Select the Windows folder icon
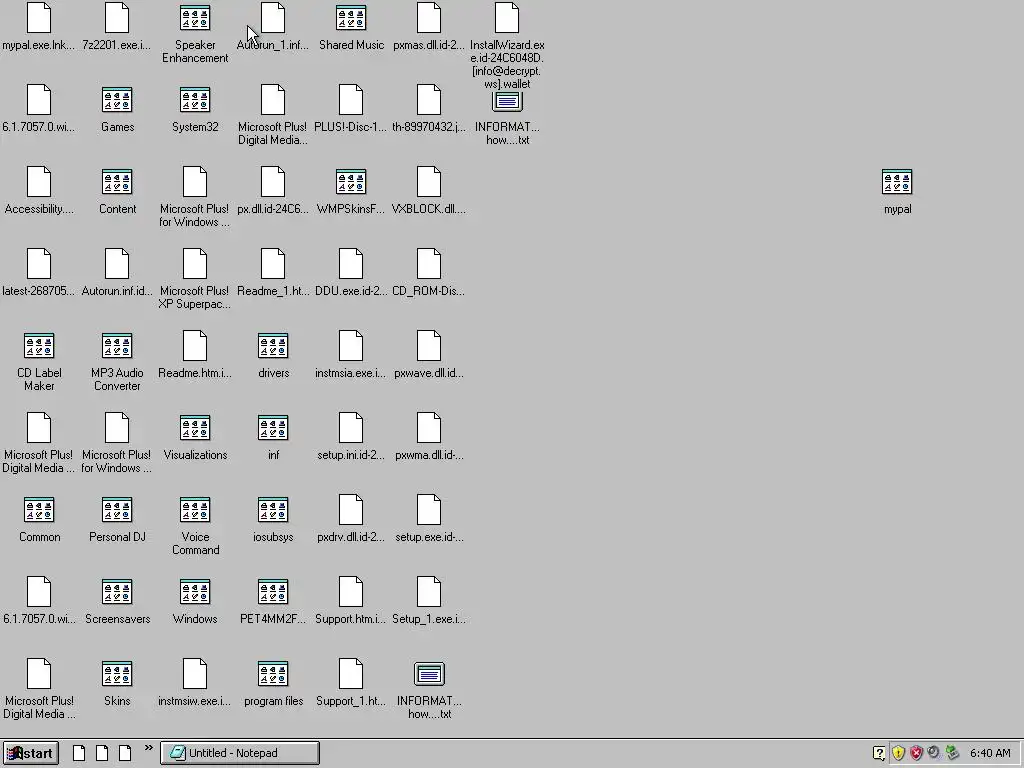The width and height of the screenshot is (1024, 768). tap(195, 592)
